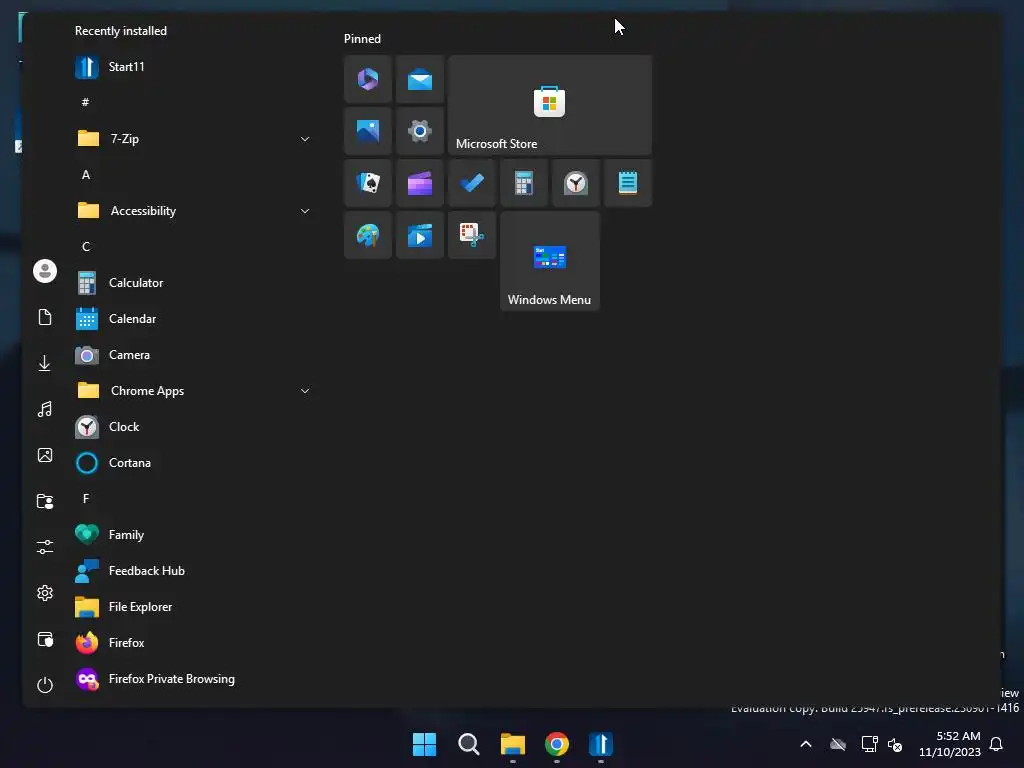Open the personal folder sidebar icon
The height and width of the screenshot is (768, 1024).
tap(45, 501)
